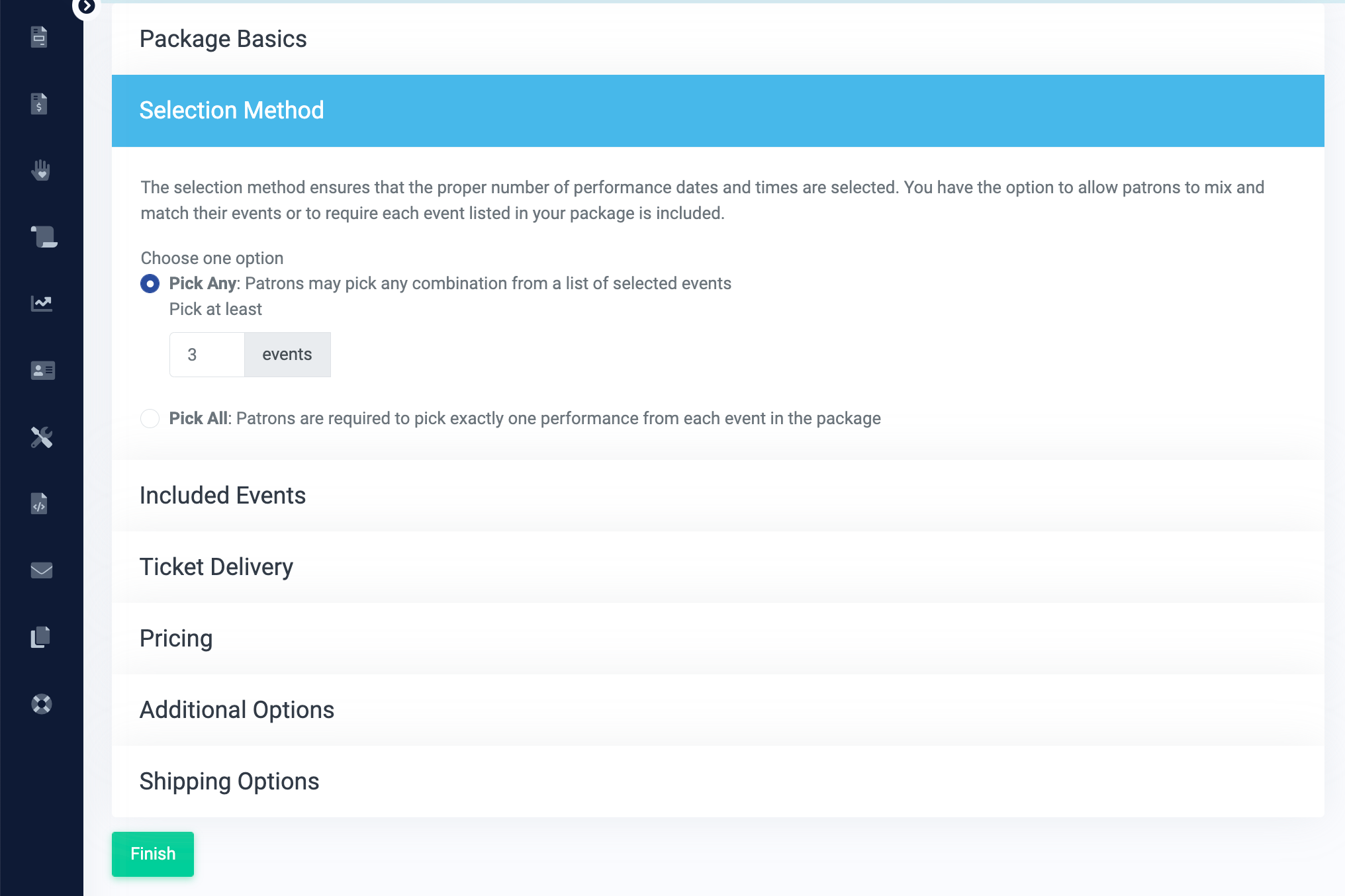Expand the Ticket Delivery section
This screenshot has height=896, width=1345.
(216, 567)
